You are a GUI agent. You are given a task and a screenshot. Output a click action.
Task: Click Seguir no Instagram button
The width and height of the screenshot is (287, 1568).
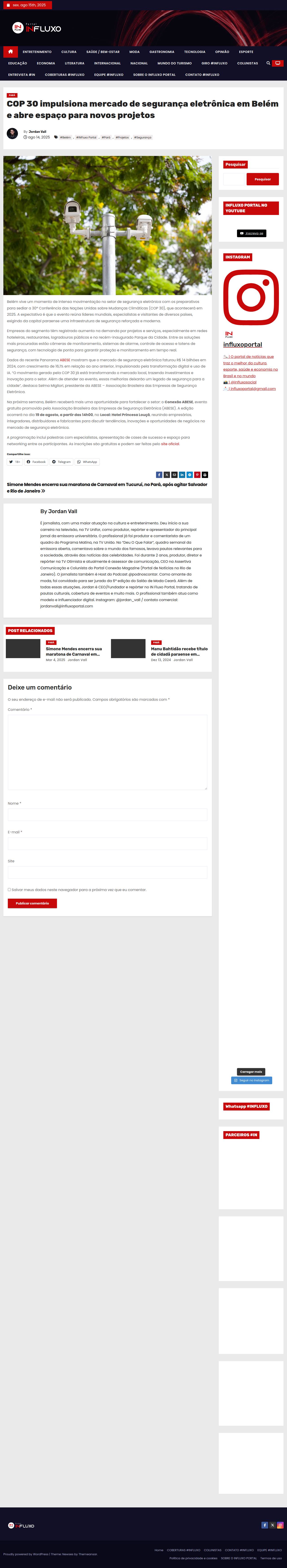pos(252,1080)
